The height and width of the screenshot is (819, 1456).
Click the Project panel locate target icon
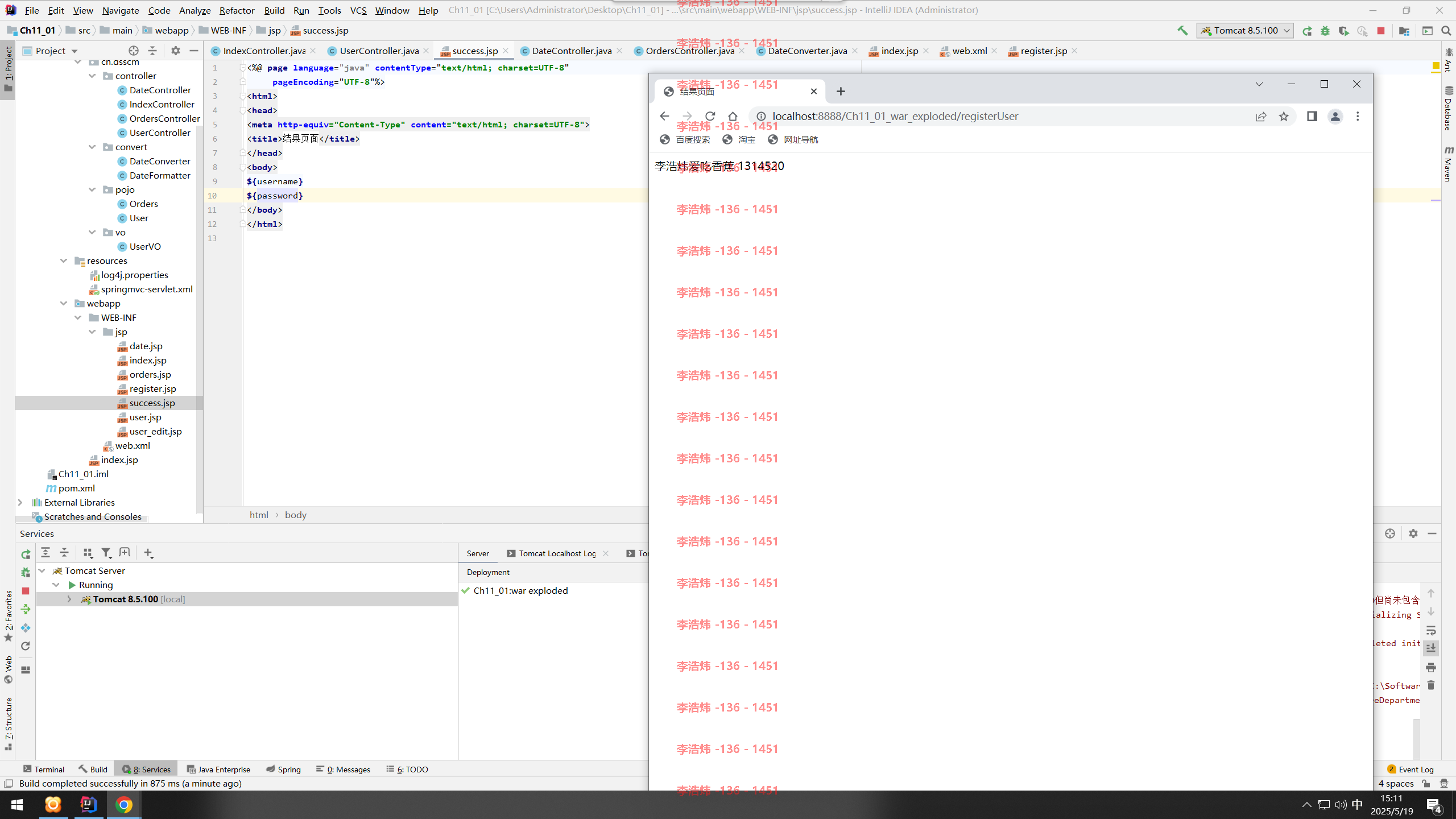point(134,51)
